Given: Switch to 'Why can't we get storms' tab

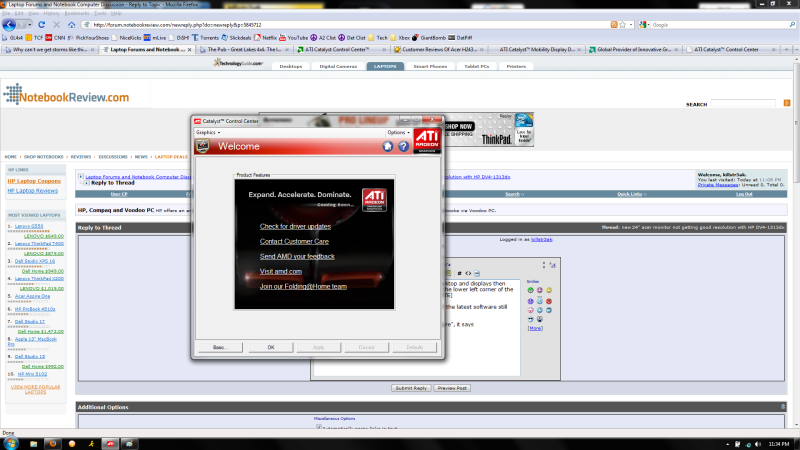Looking at the screenshot, I should [x=49, y=49].
